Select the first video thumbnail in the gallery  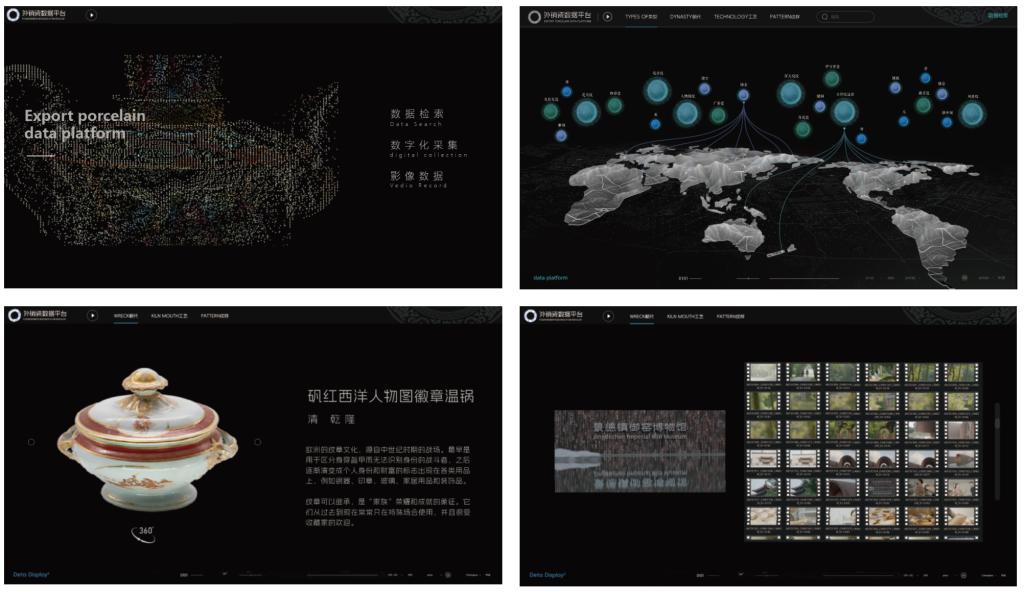[763, 373]
